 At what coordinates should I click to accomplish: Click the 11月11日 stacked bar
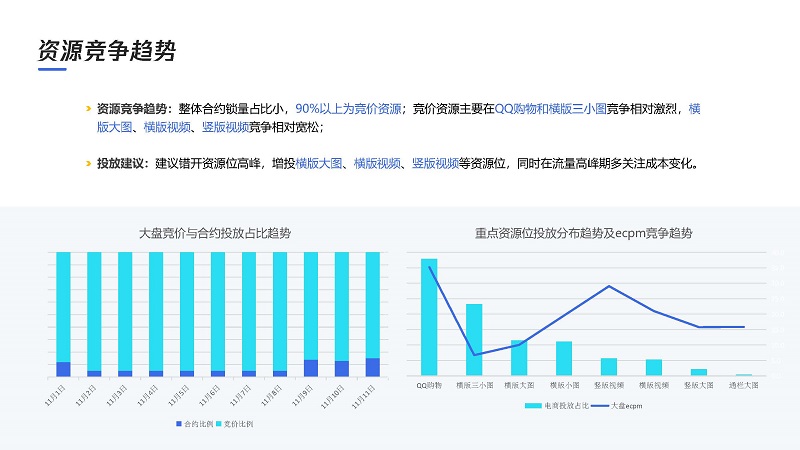click(x=372, y=313)
